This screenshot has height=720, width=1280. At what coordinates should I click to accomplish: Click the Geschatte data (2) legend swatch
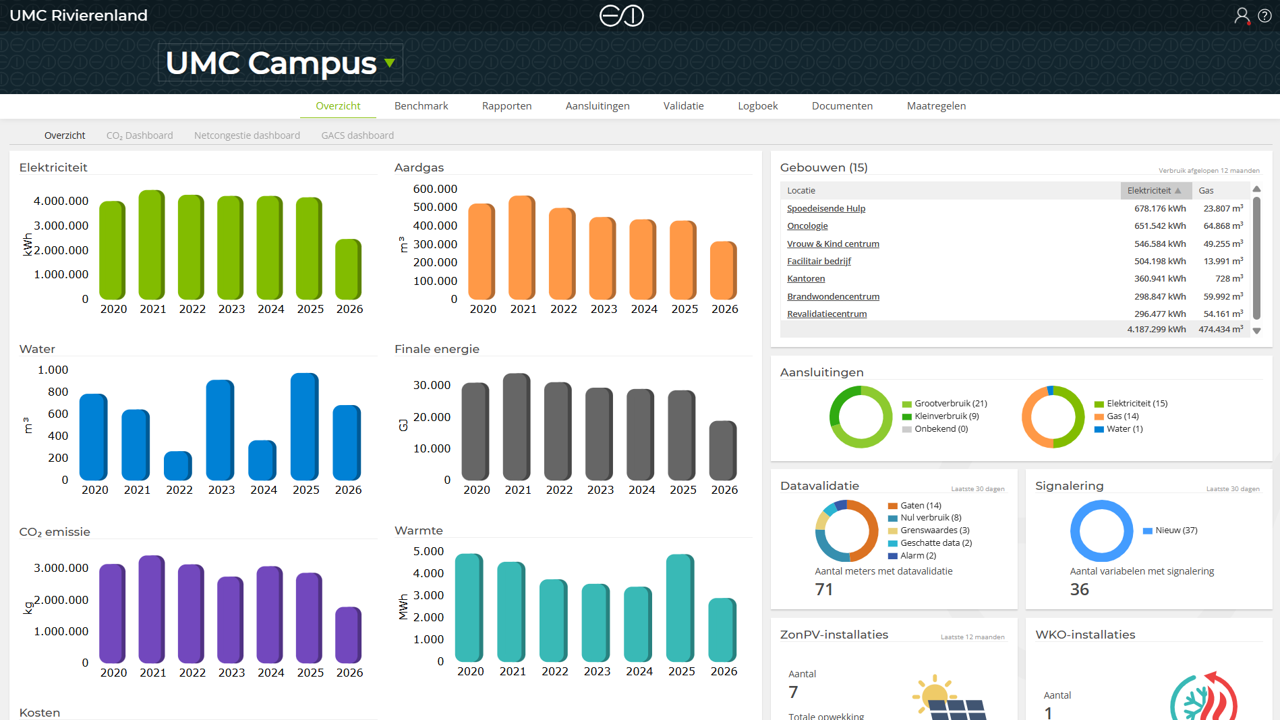[x=893, y=543]
